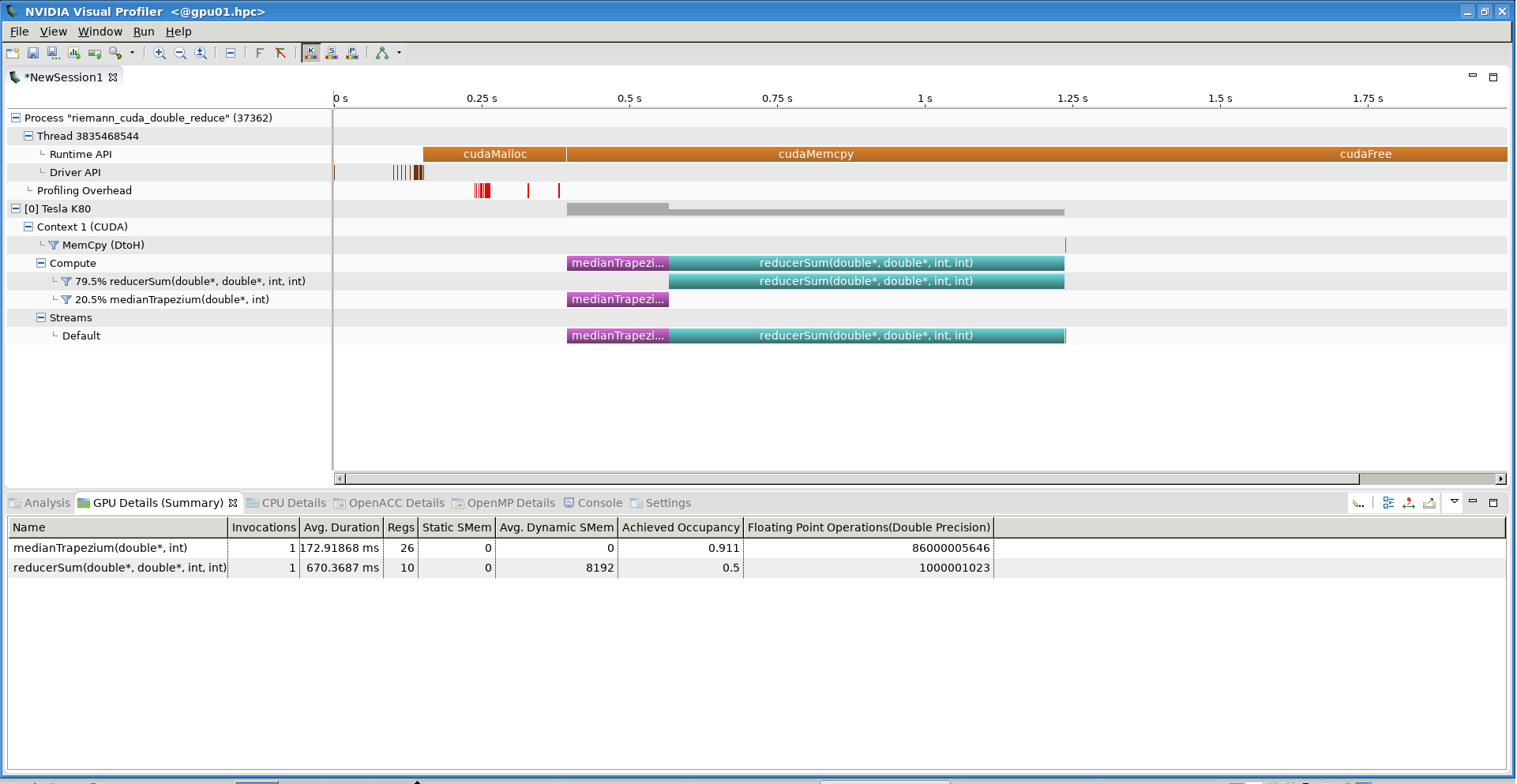
Task: Toggle the S color timeline mode
Action: [332, 53]
